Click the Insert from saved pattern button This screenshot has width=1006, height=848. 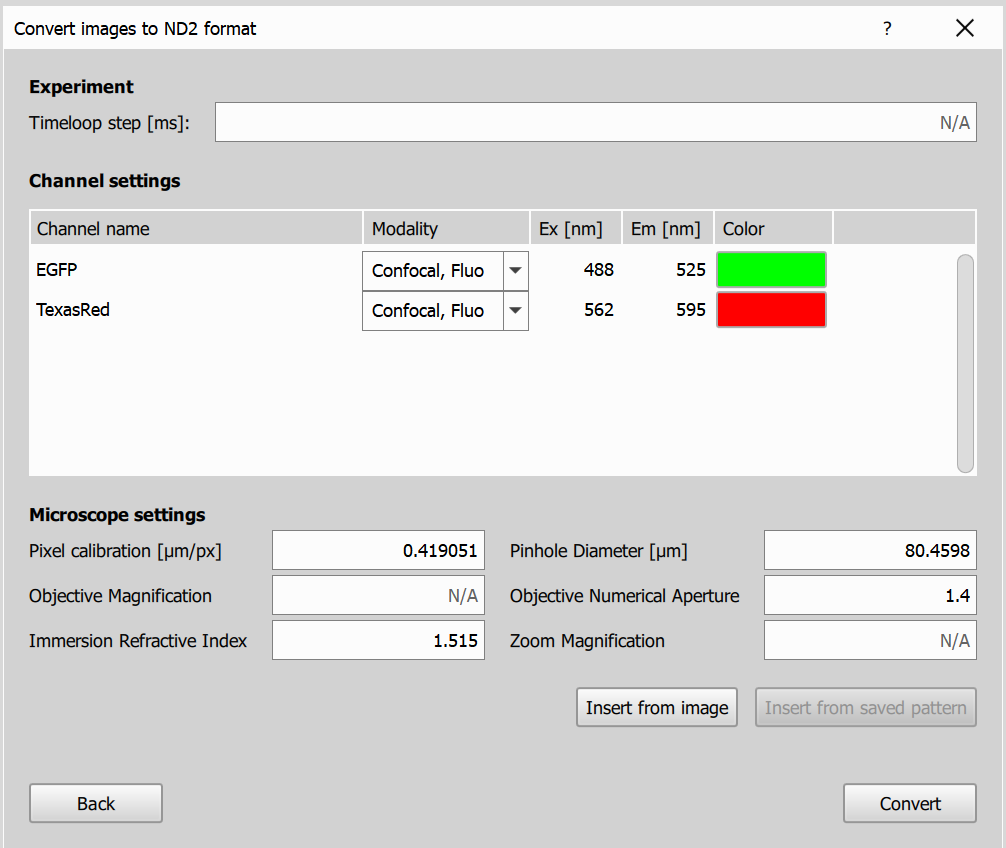865,707
